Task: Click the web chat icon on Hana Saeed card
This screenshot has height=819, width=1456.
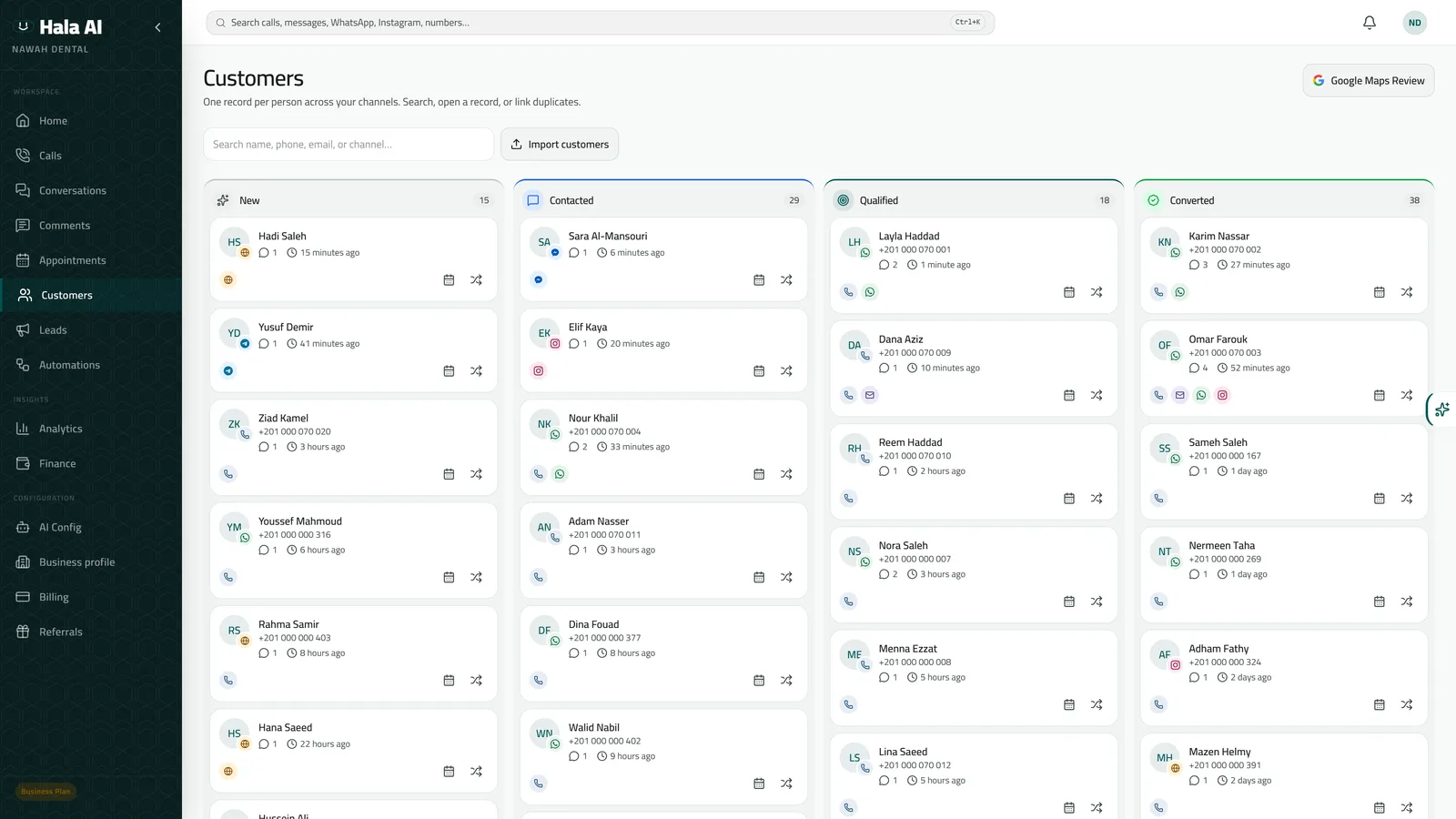Action: click(228, 772)
